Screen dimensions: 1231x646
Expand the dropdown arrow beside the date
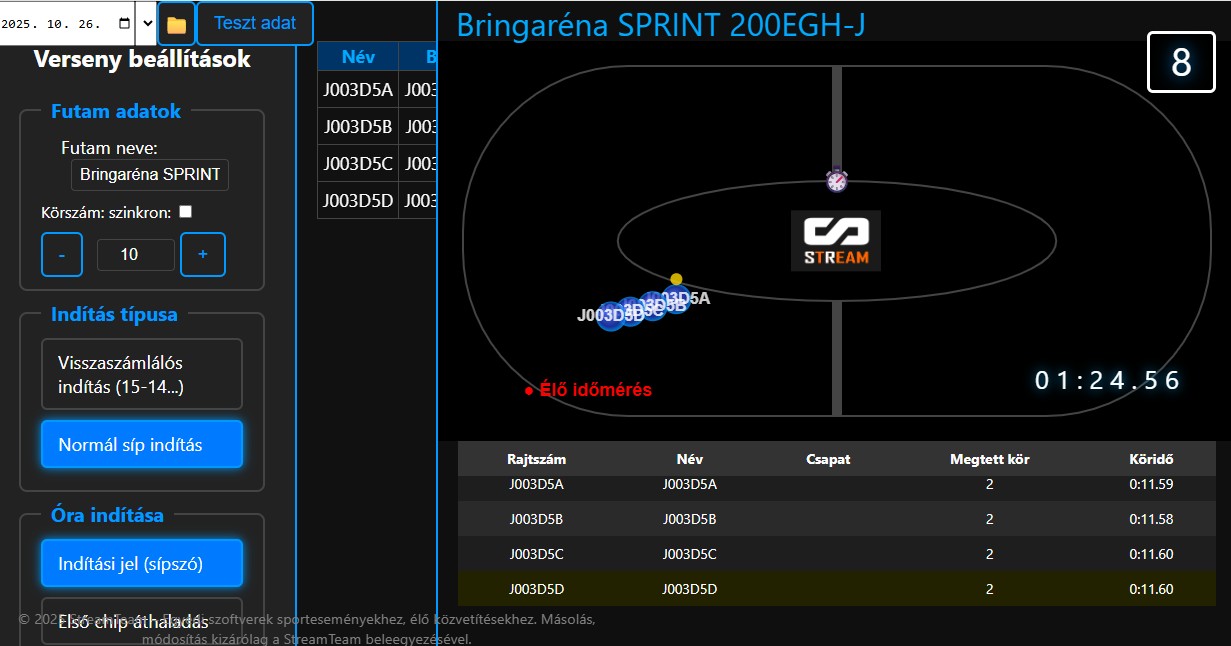(x=147, y=24)
